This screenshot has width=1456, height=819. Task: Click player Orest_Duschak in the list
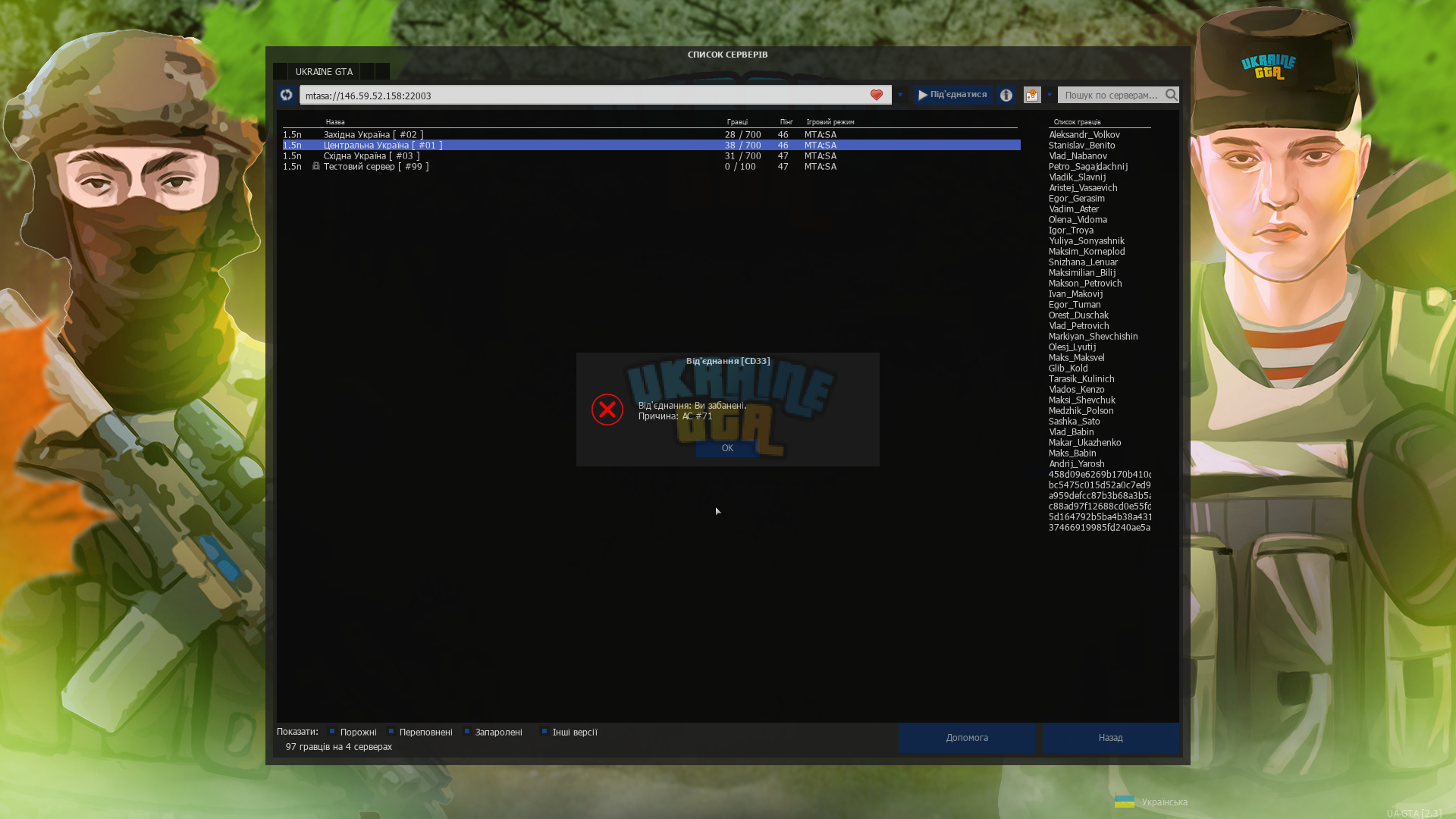pos(1078,315)
